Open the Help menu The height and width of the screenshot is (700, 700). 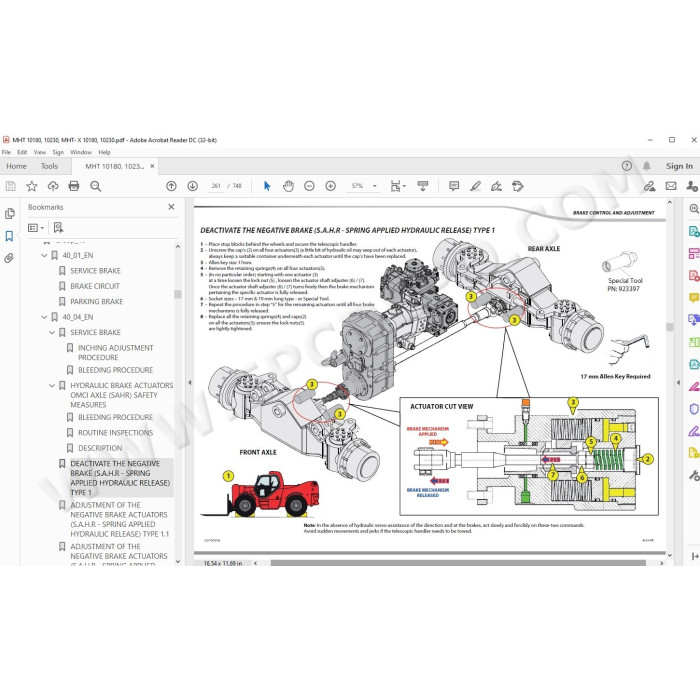104,152
